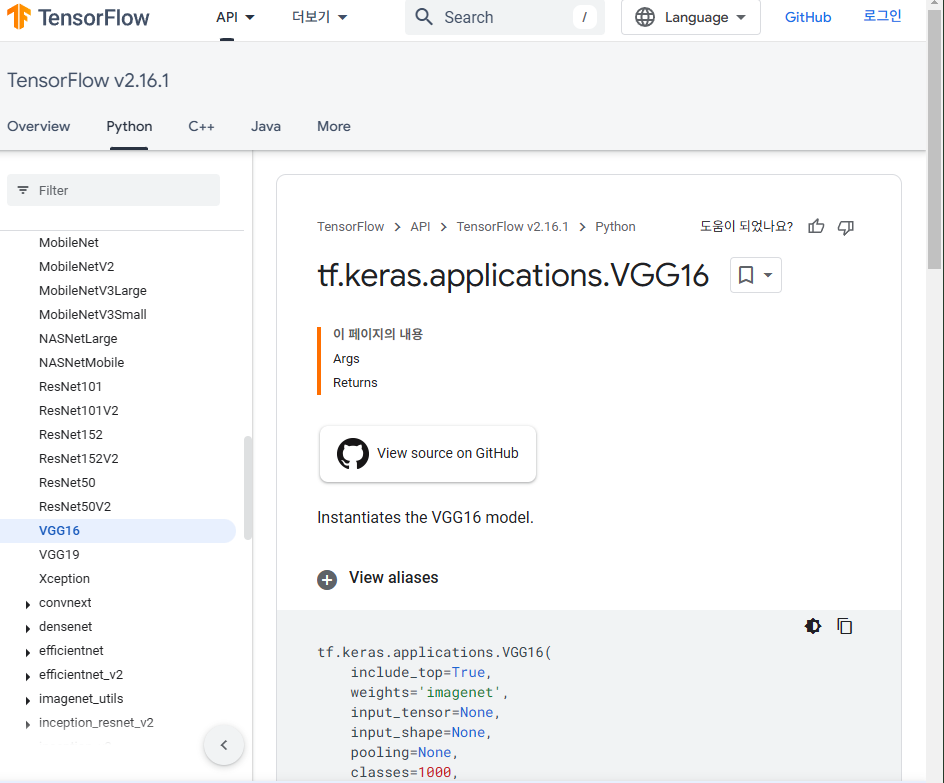944x783 pixels.
Task: Click TensorFlow v2.16.1 breadcrumb link
Action: pyautogui.click(x=512, y=227)
